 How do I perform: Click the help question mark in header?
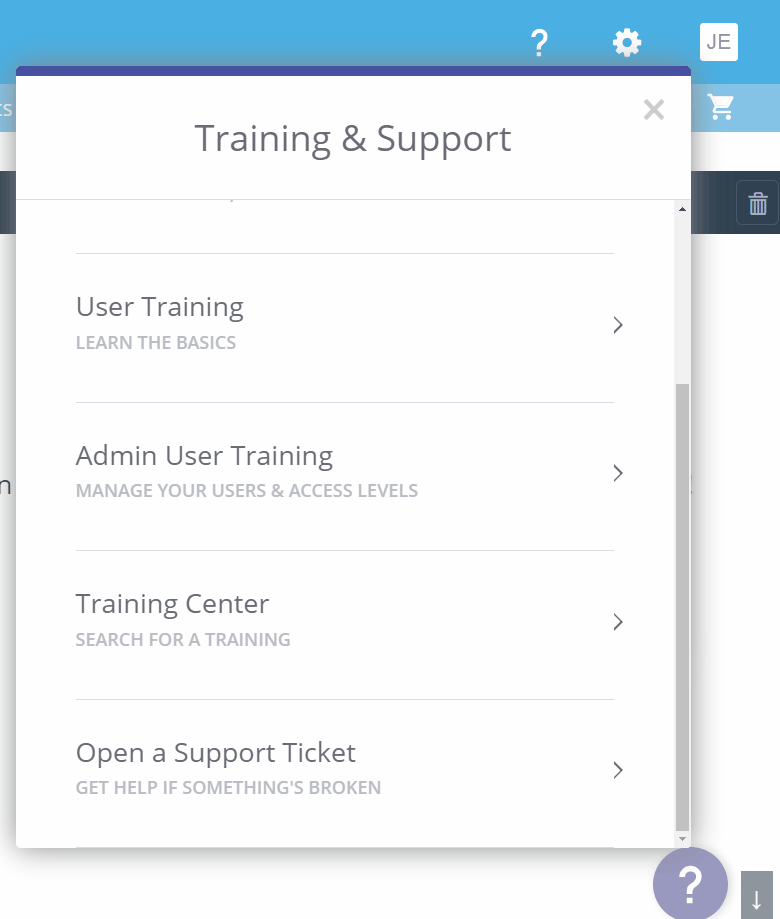539,43
